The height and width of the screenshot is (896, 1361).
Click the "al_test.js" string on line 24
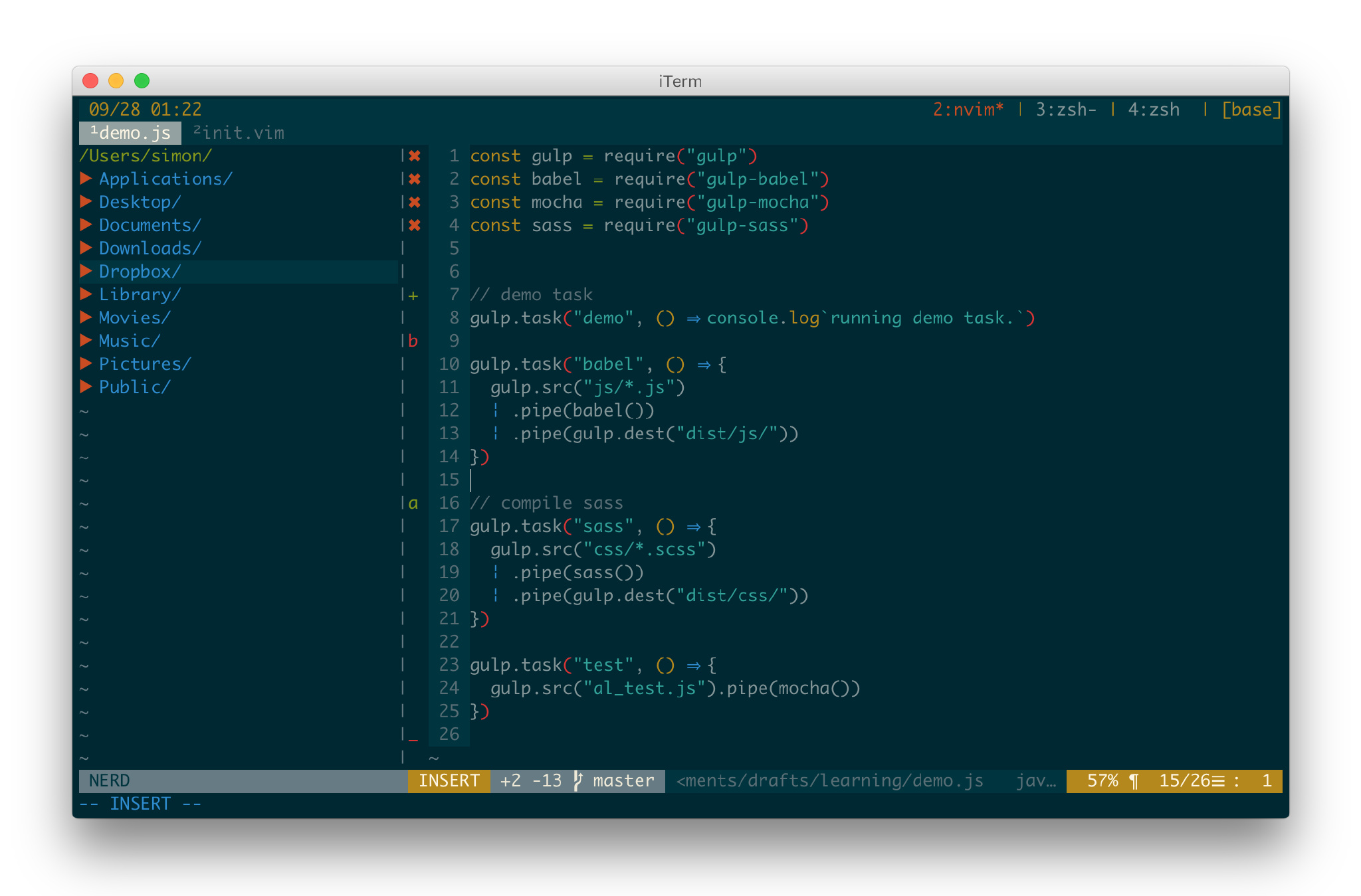click(644, 688)
